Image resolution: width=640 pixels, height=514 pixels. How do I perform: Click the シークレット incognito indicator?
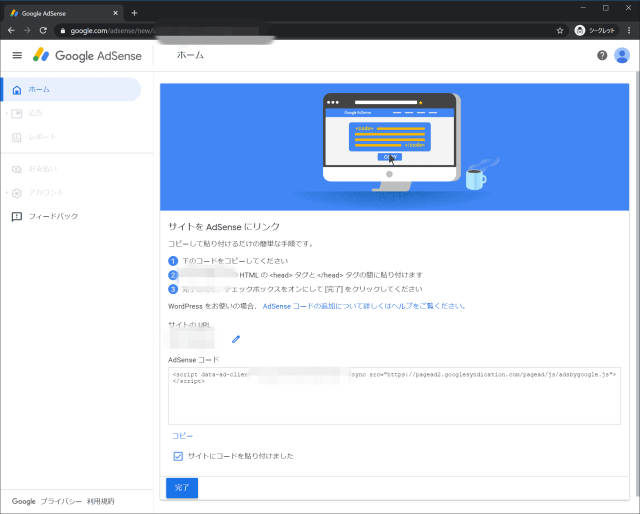tap(595, 31)
